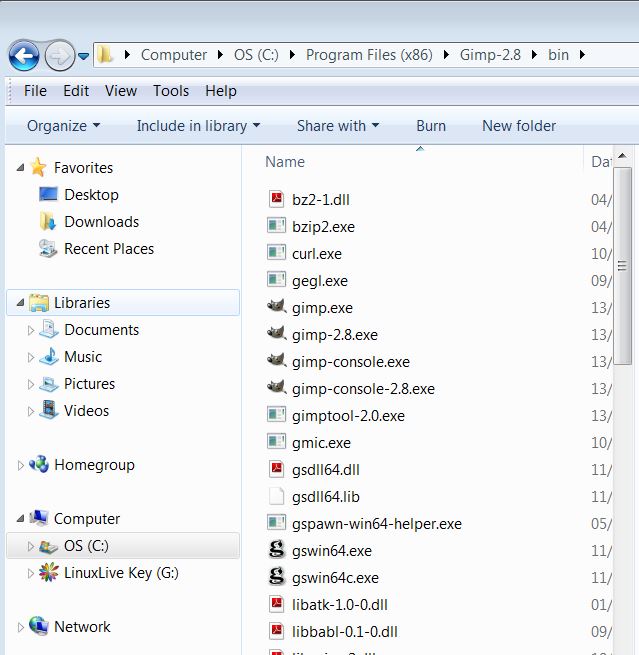Click OS (C:) in the address breadcrumb
This screenshot has width=639, height=655.
(x=256, y=55)
